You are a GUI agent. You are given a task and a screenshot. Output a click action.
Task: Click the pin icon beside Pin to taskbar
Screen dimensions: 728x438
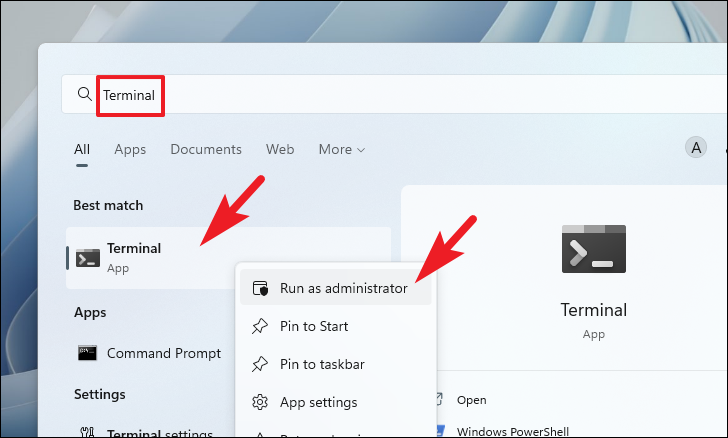[x=260, y=364]
